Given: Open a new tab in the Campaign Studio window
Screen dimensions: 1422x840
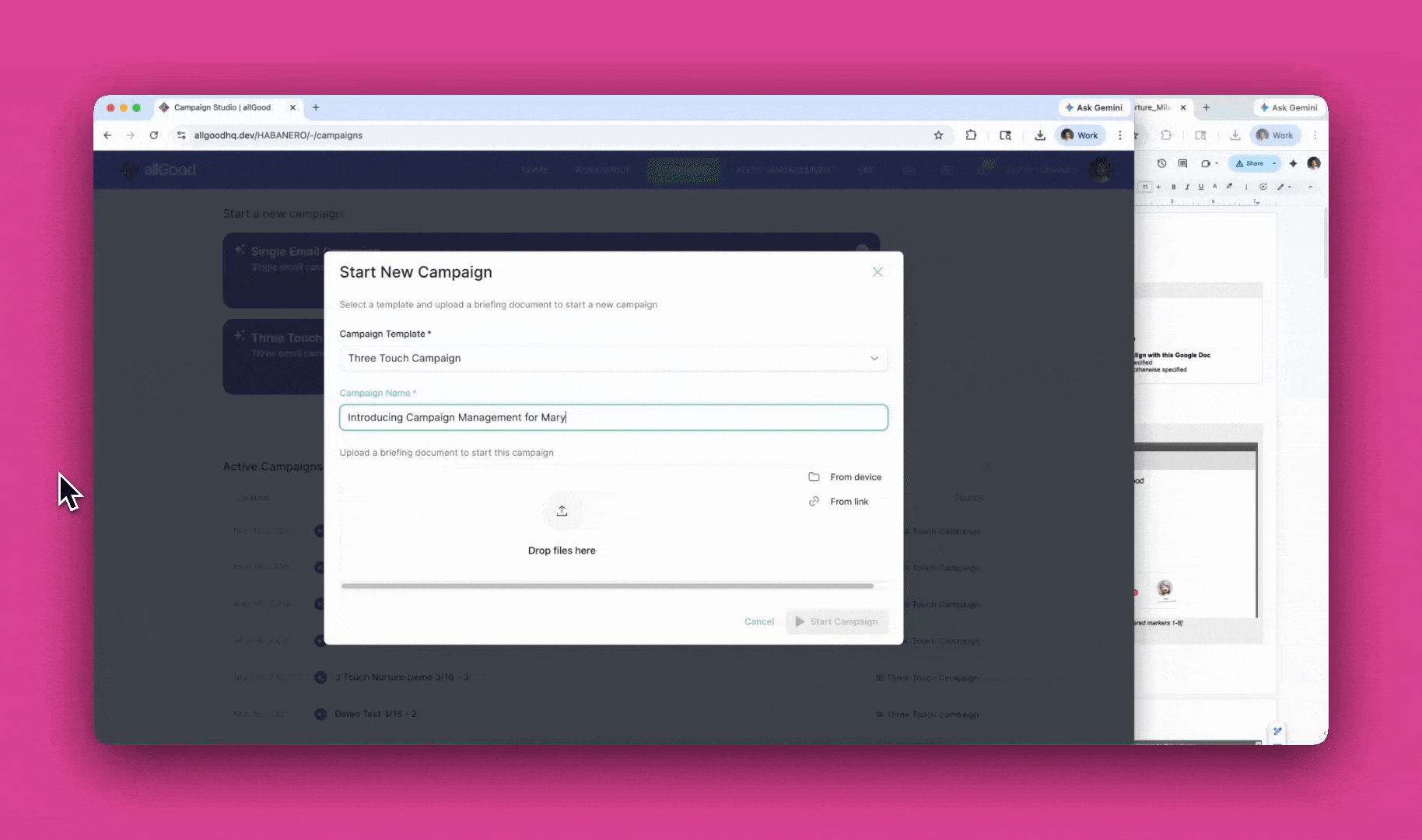Looking at the screenshot, I should 316,108.
